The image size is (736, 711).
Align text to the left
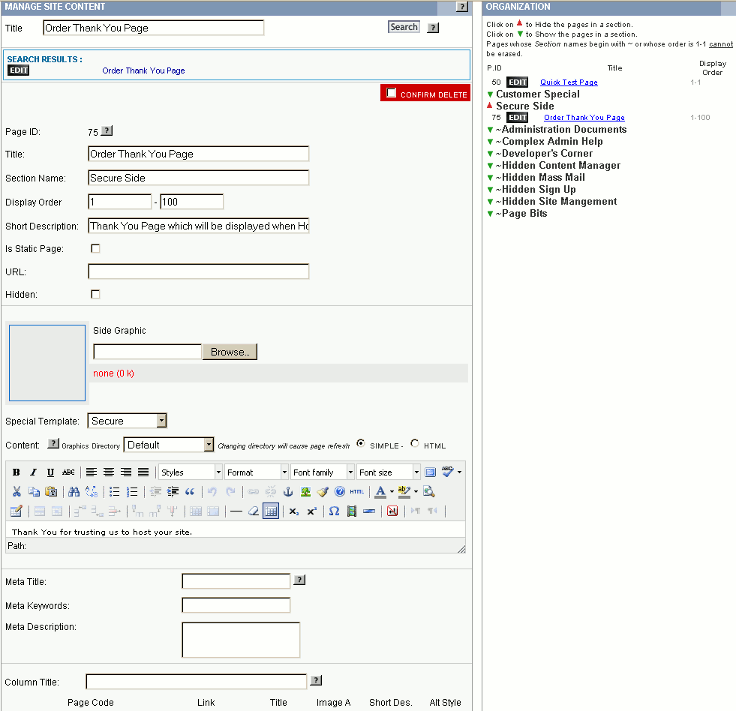92,472
